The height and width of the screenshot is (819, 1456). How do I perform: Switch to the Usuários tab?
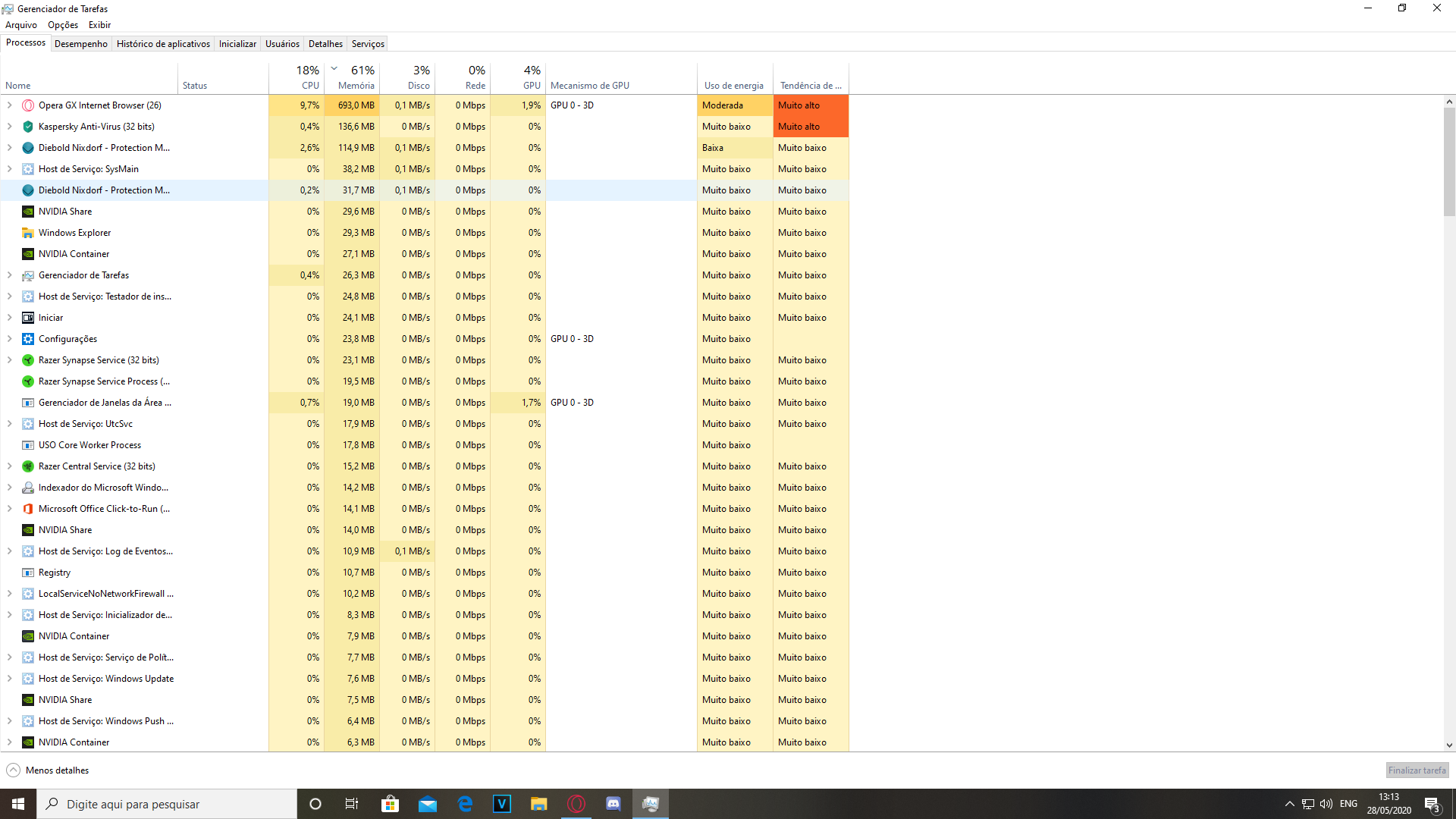point(282,44)
